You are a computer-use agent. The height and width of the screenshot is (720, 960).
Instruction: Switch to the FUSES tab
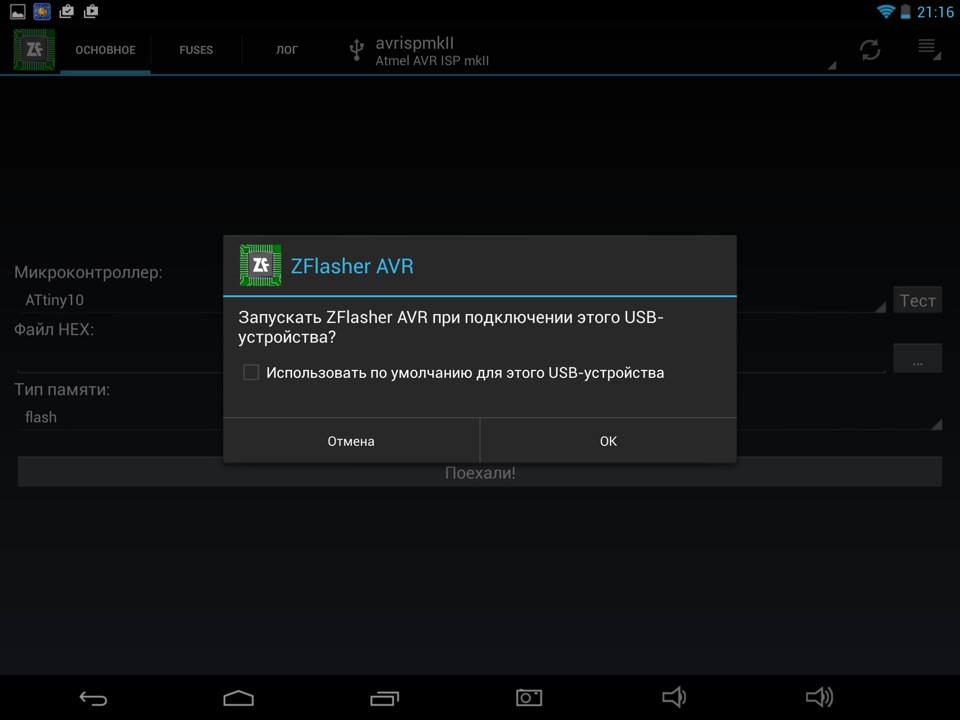(x=196, y=50)
